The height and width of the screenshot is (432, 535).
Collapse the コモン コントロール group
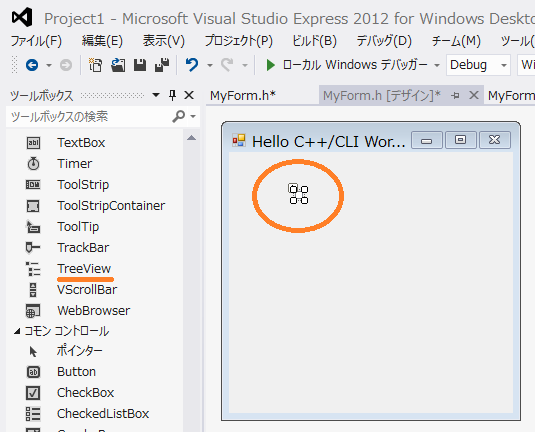17,331
